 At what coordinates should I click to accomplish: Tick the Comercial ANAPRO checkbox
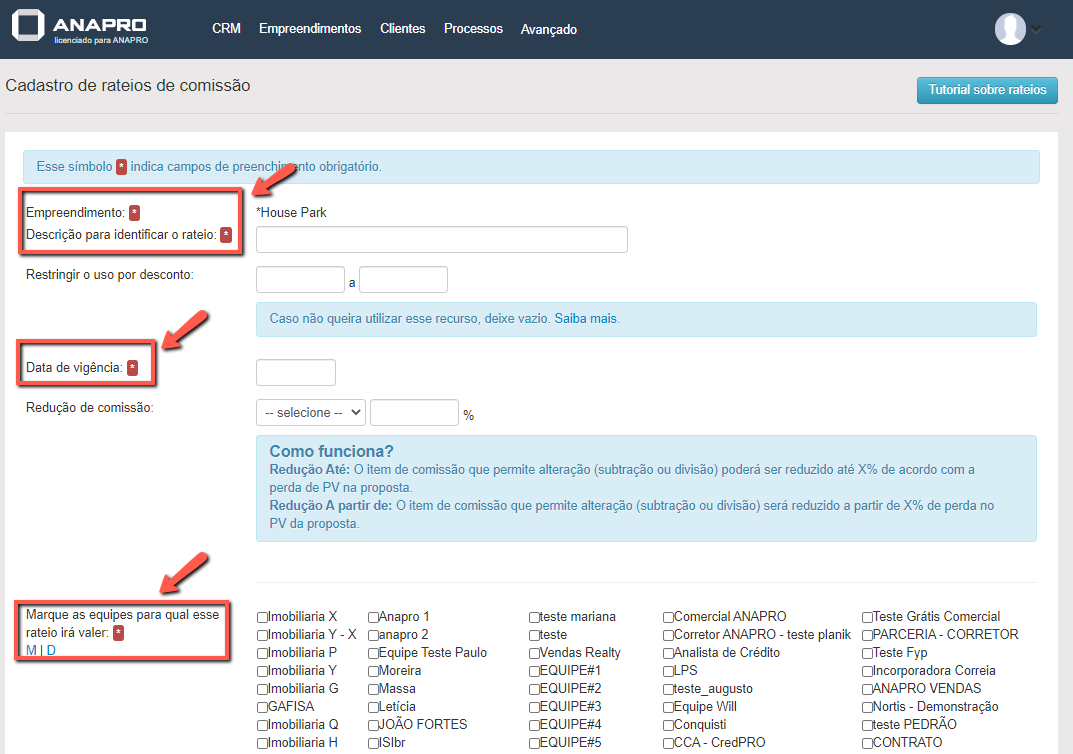(x=668, y=617)
